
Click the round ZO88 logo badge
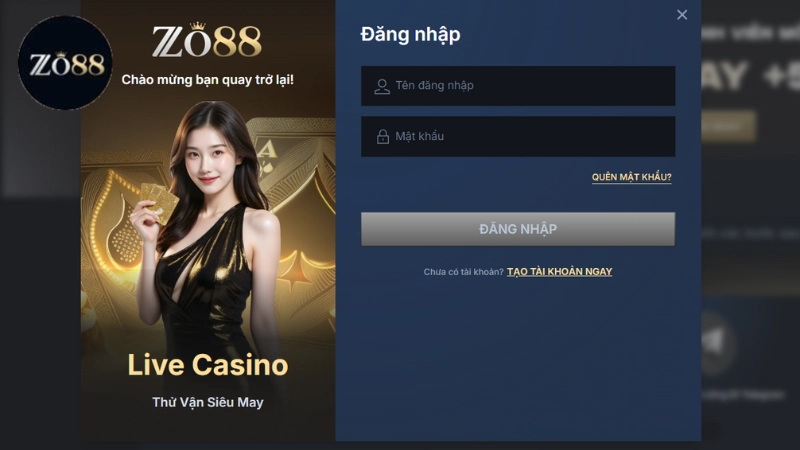coord(65,63)
